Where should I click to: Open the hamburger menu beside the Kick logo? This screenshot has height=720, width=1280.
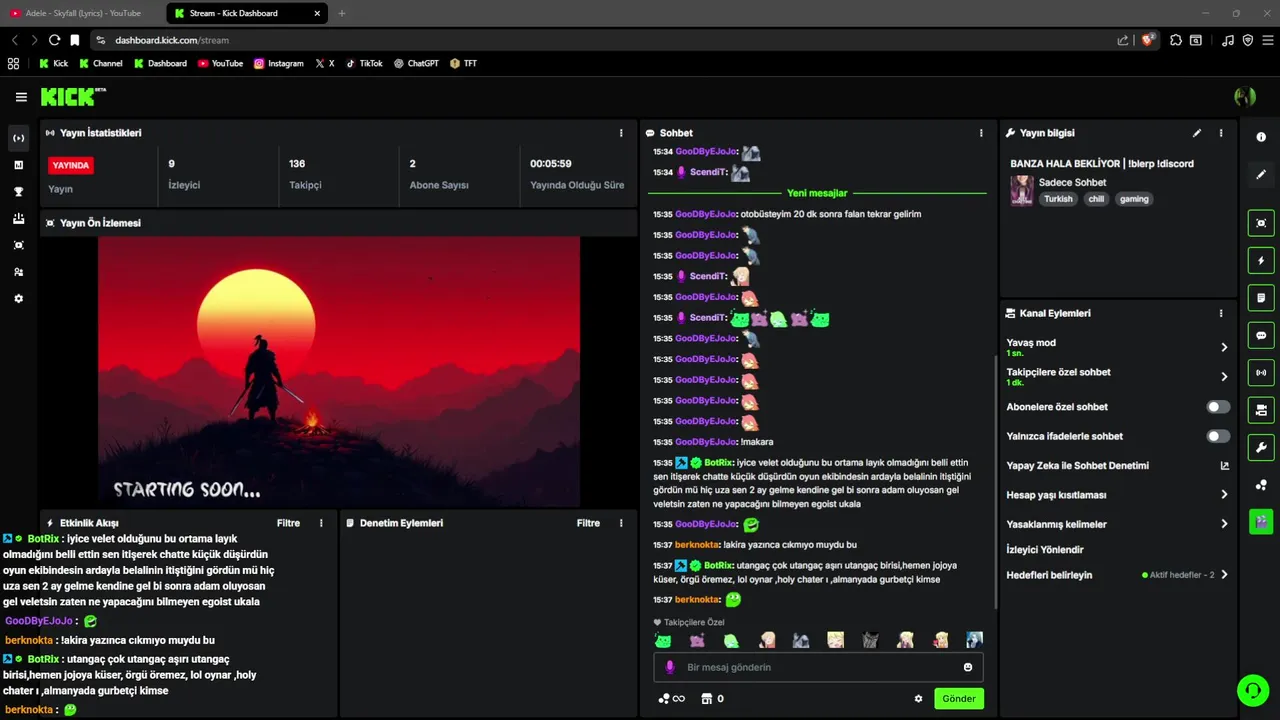coord(21,97)
